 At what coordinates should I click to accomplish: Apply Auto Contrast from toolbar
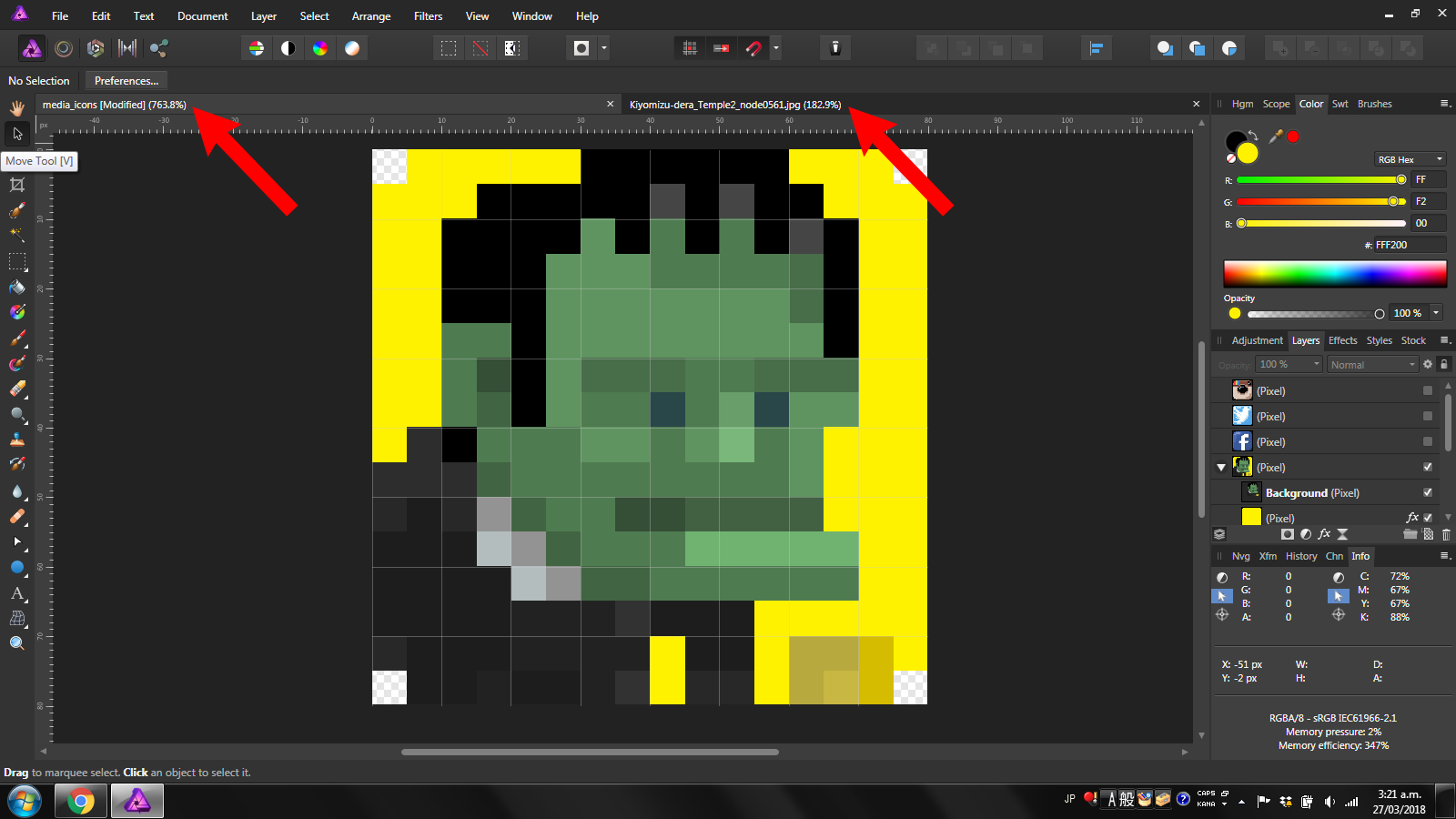click(288, 48)
